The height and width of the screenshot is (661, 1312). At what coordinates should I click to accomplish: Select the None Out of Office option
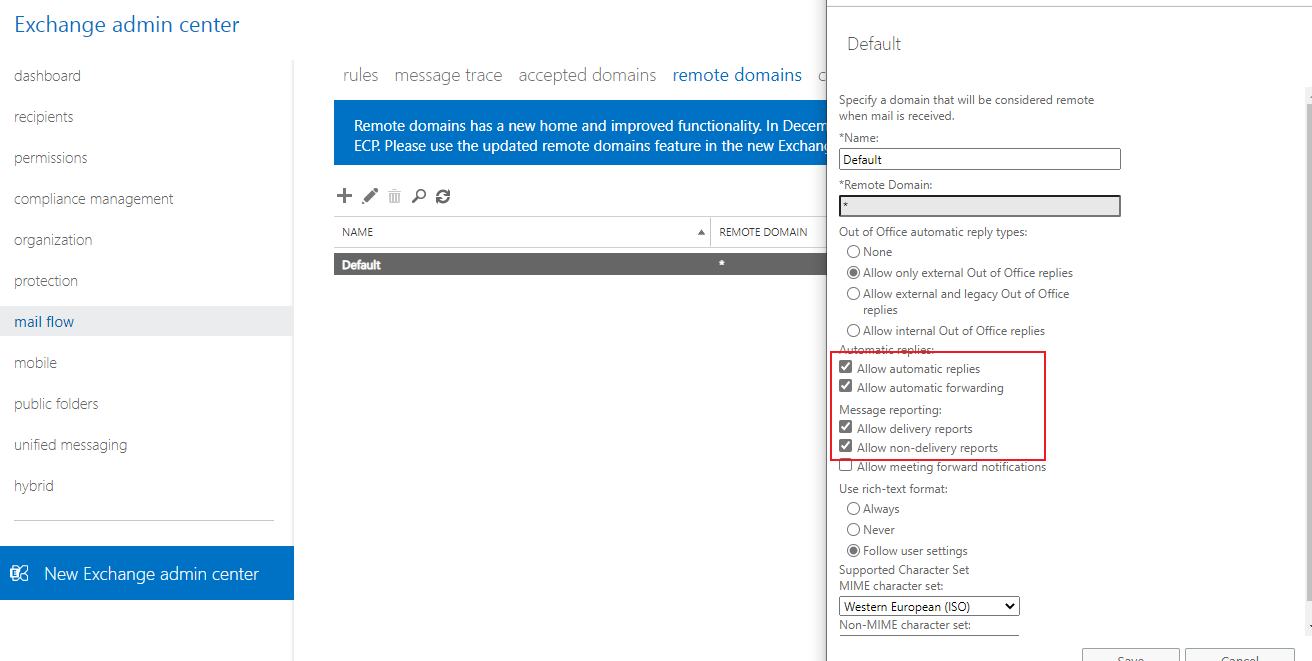pos(853,251)
